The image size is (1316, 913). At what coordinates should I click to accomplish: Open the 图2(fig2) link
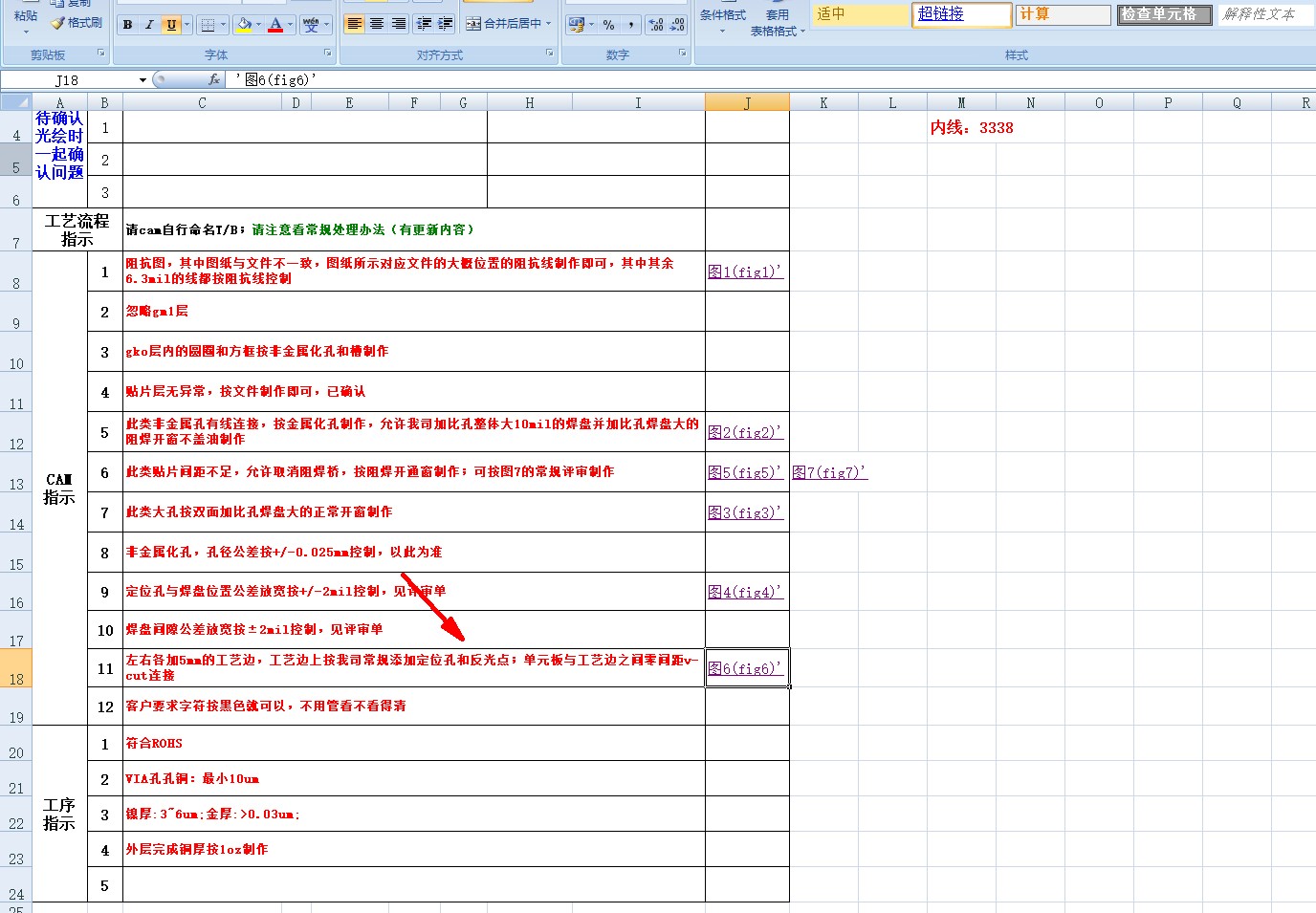point(745,433)
